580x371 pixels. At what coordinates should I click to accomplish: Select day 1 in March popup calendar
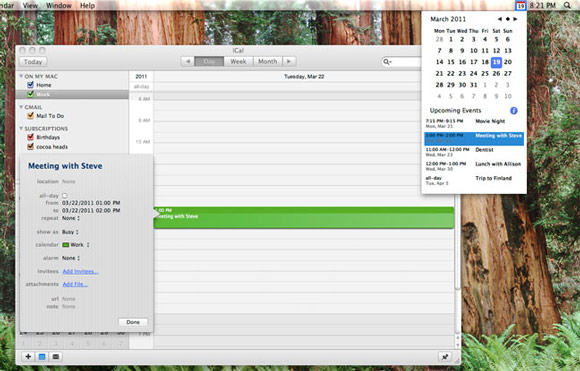[x=451, y=39]
